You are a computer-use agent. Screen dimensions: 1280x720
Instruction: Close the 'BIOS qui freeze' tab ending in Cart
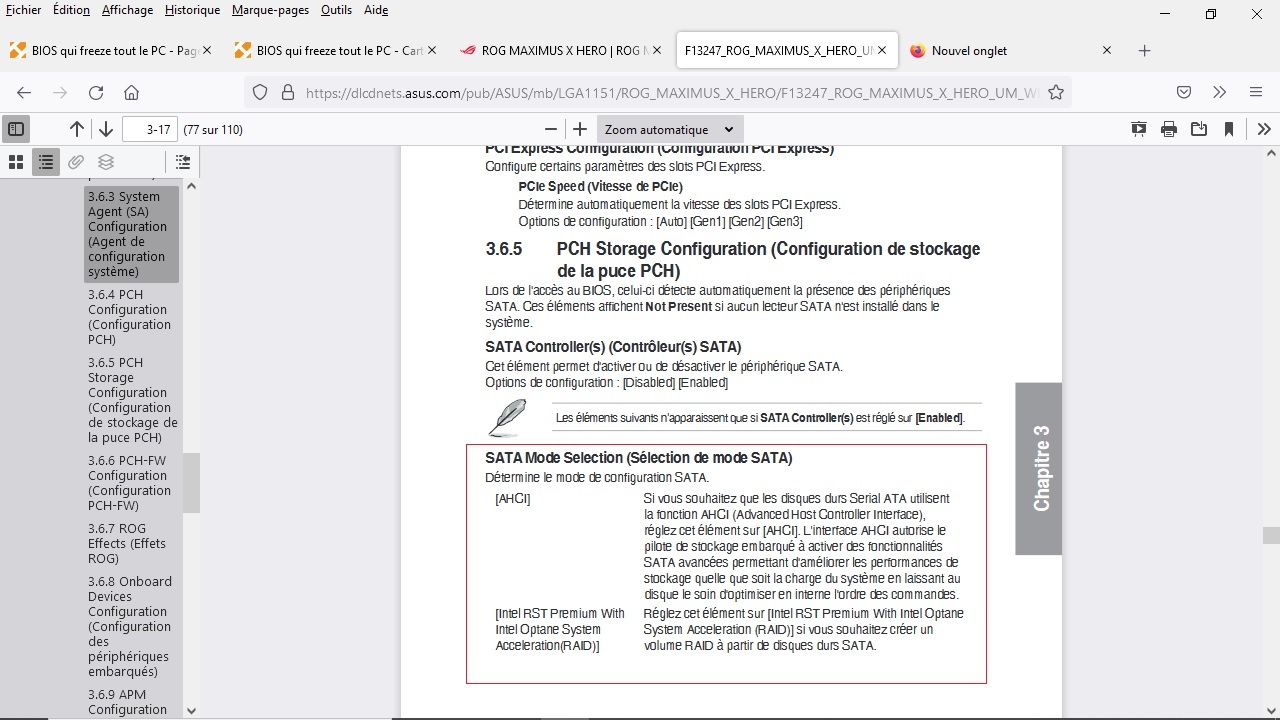[432, 51]
